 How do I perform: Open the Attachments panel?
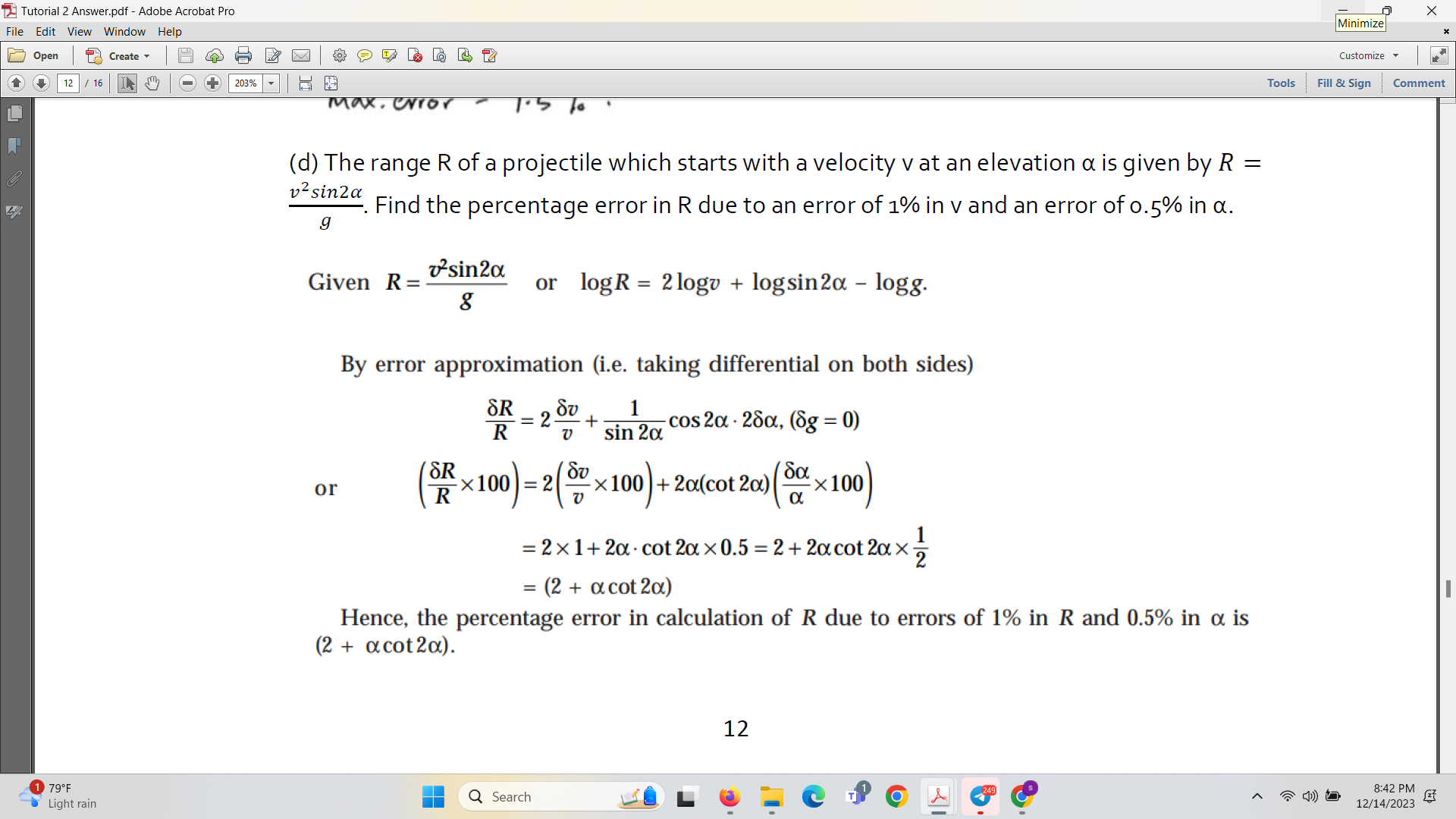[x=14, y=179]
